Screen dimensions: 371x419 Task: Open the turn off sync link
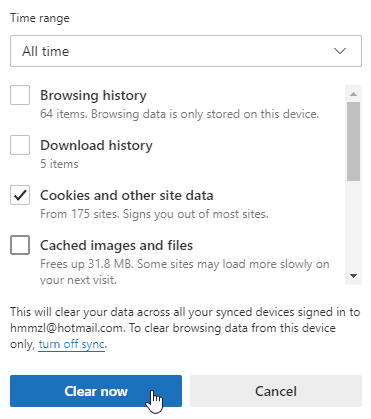tap(72, 344)
